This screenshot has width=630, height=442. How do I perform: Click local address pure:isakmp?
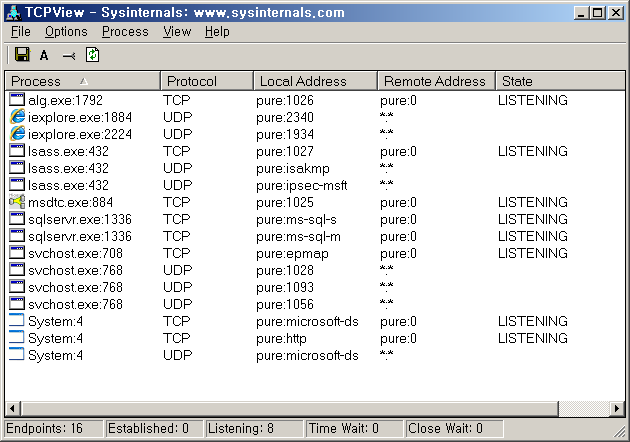(292, 168)
